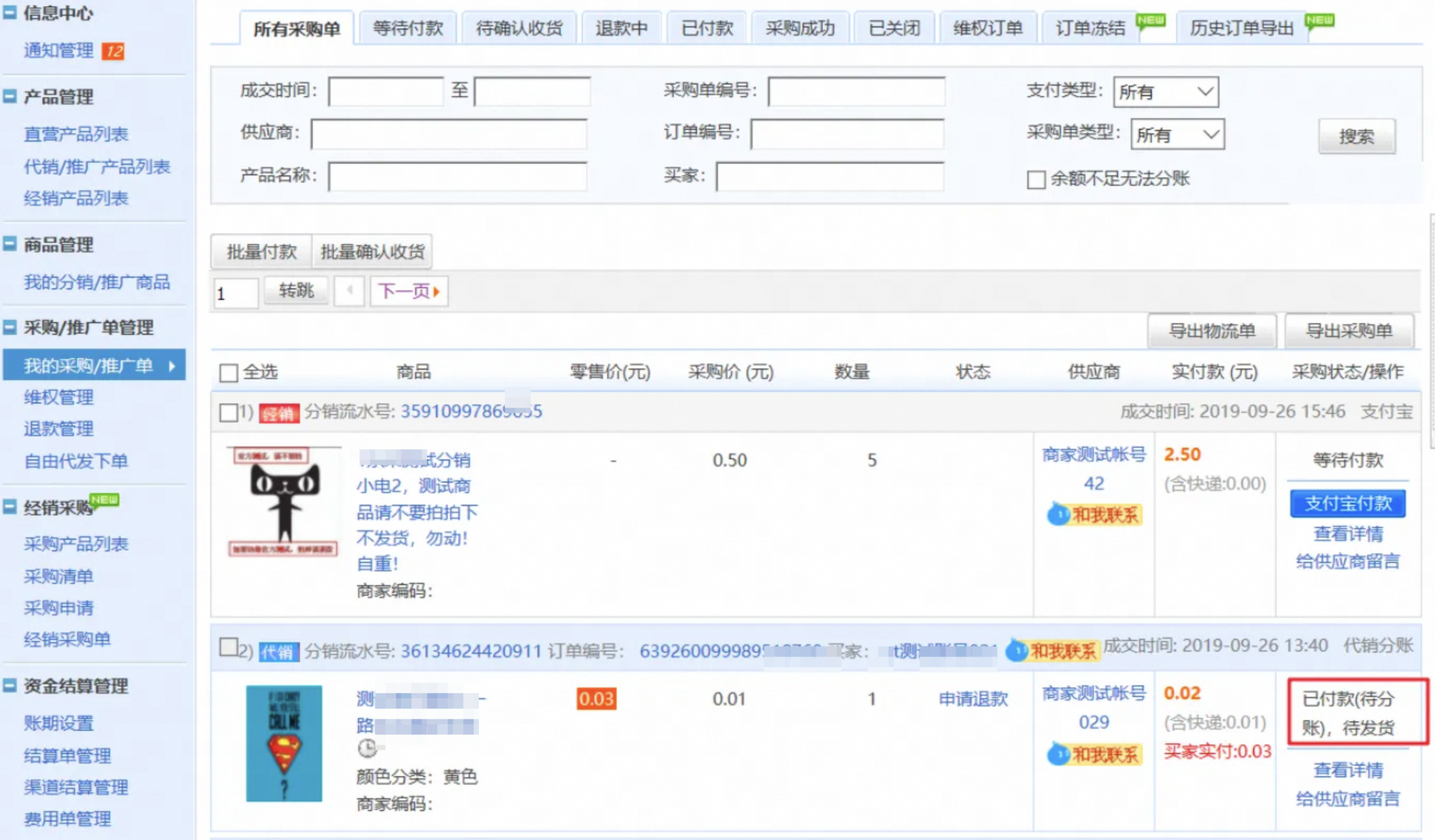This screenshot has height=840, width=1435.
Task: Open the 历史订单导出 tab
Action: (x=1241, y=29)
